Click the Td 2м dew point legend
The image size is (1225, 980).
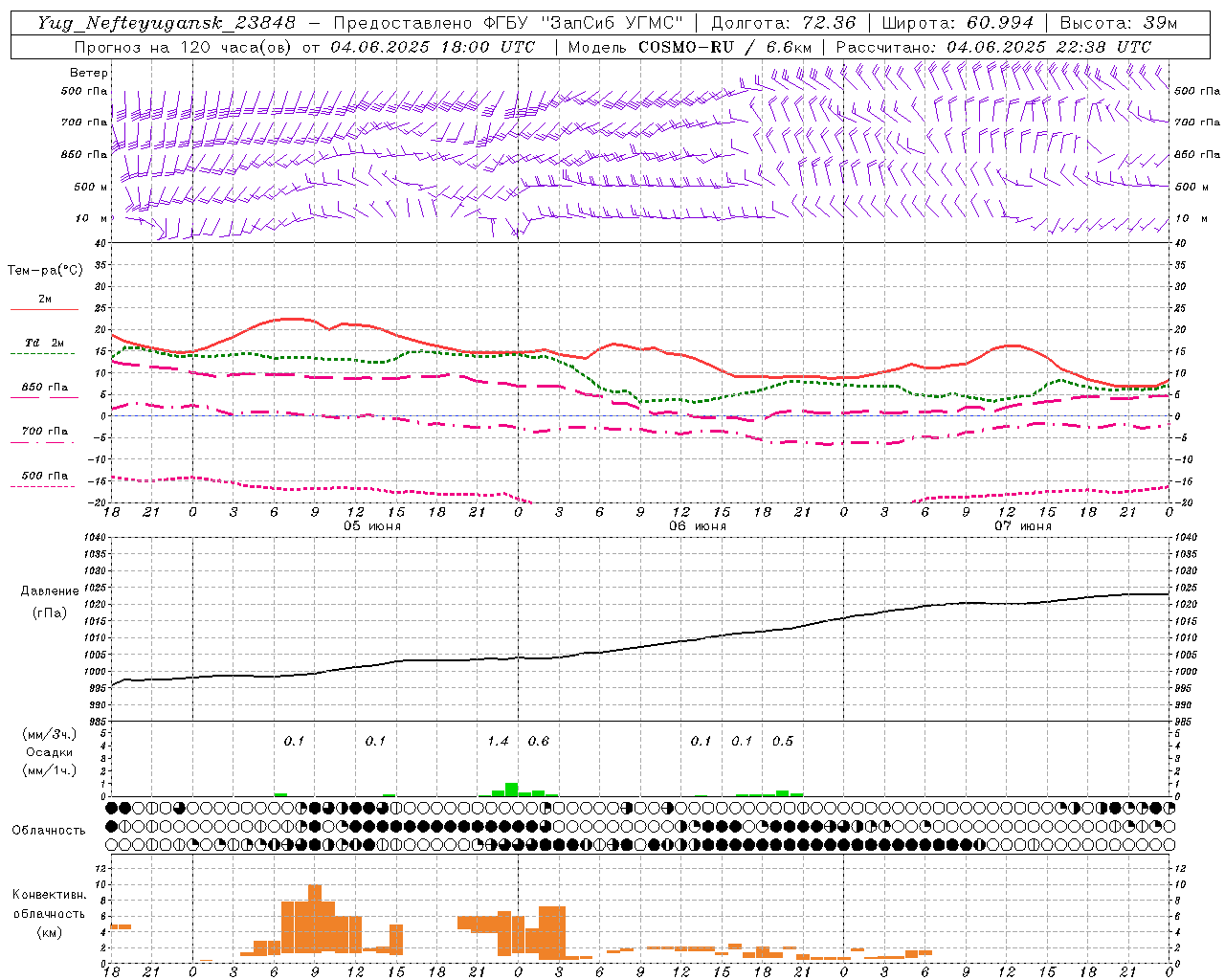click(44, 343)
